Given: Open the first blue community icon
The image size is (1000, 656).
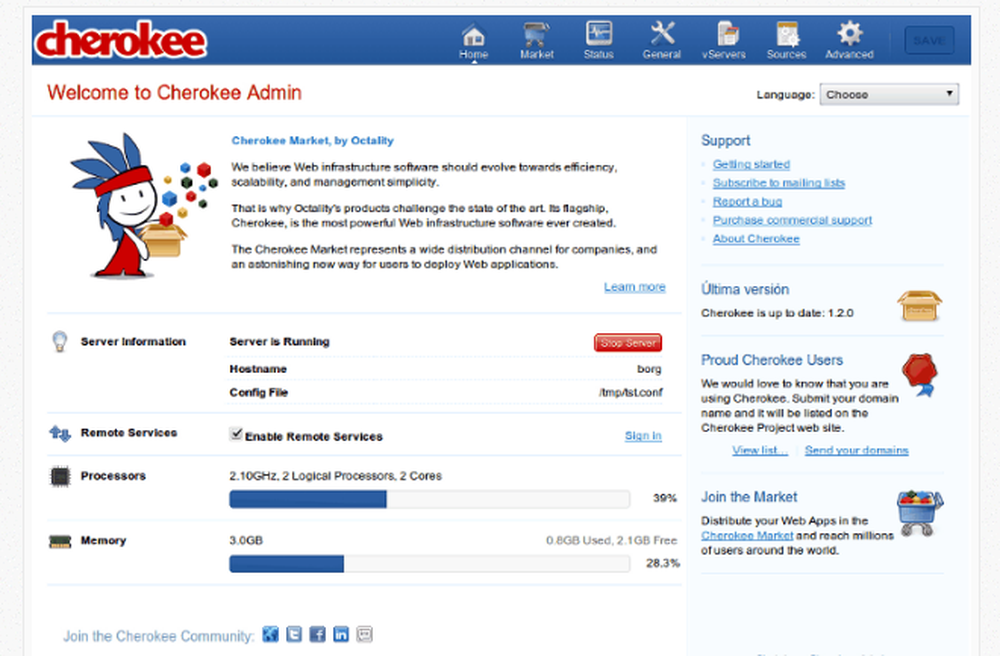Looking at the screenshot, I should tap(270, 634).
